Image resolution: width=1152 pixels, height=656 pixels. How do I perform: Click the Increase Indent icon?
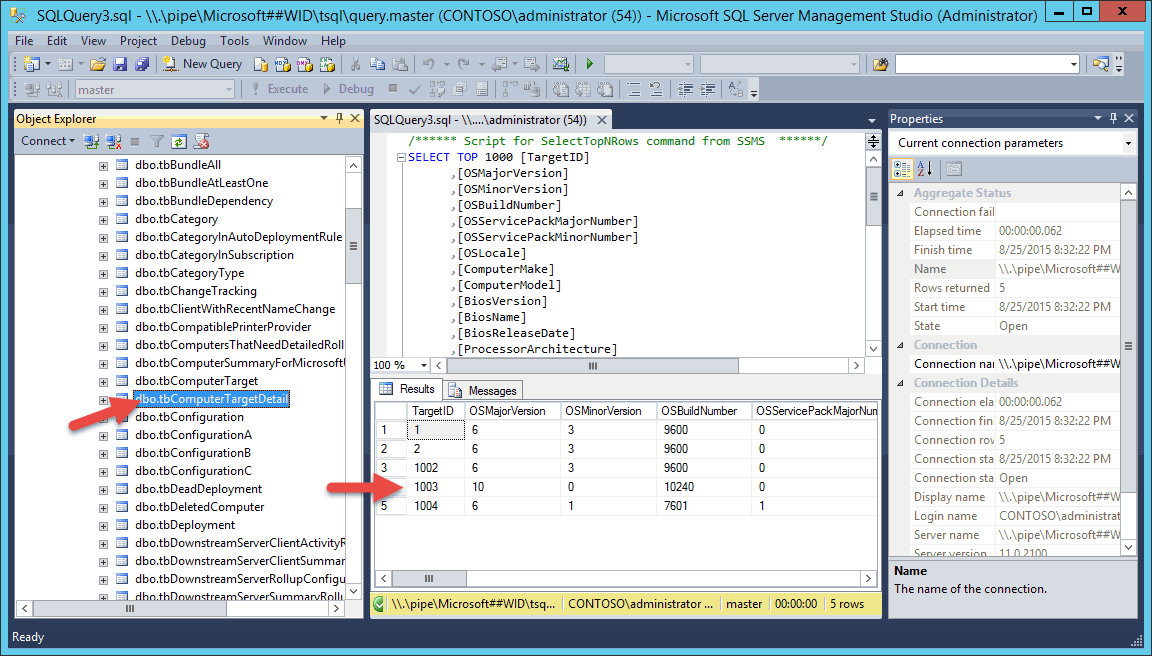pyautogui.click(x=708, y=90)
